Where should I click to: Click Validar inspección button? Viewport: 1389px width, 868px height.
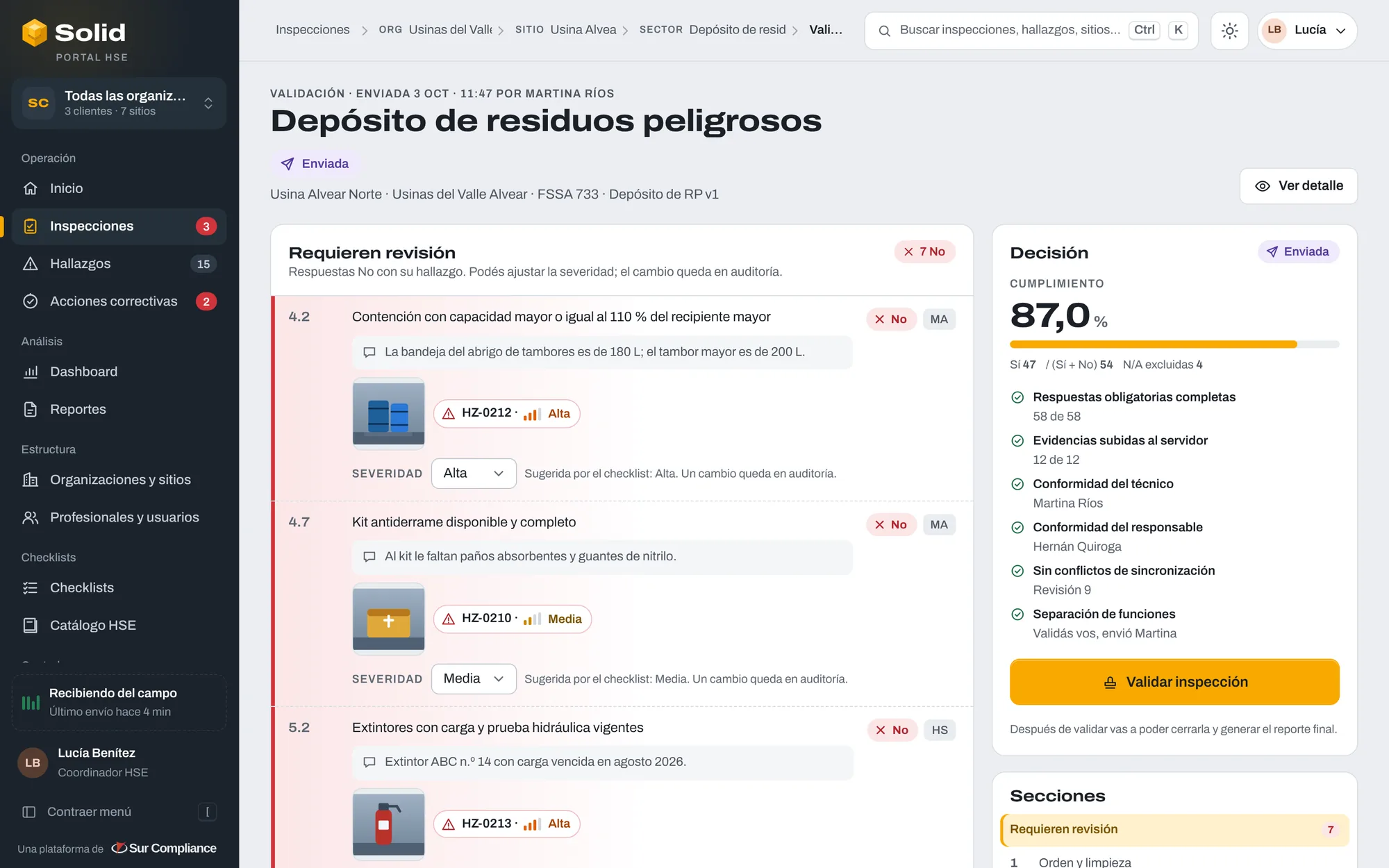tap(1174, 682)
